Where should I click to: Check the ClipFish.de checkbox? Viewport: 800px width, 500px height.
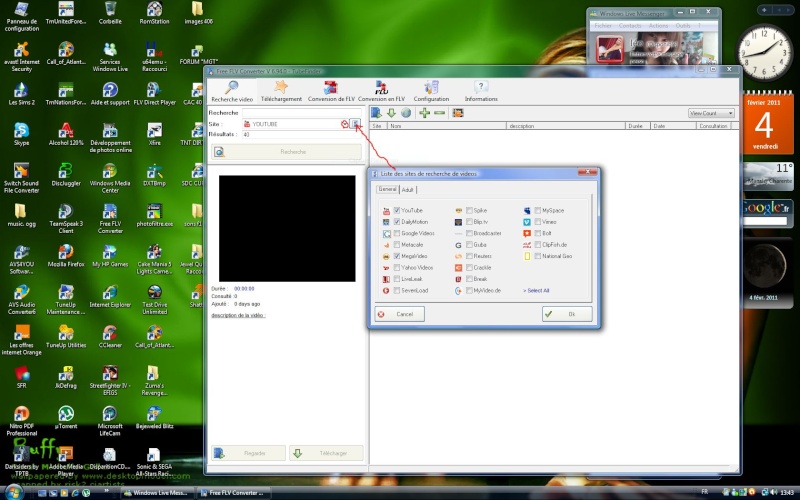coord(537,245)
